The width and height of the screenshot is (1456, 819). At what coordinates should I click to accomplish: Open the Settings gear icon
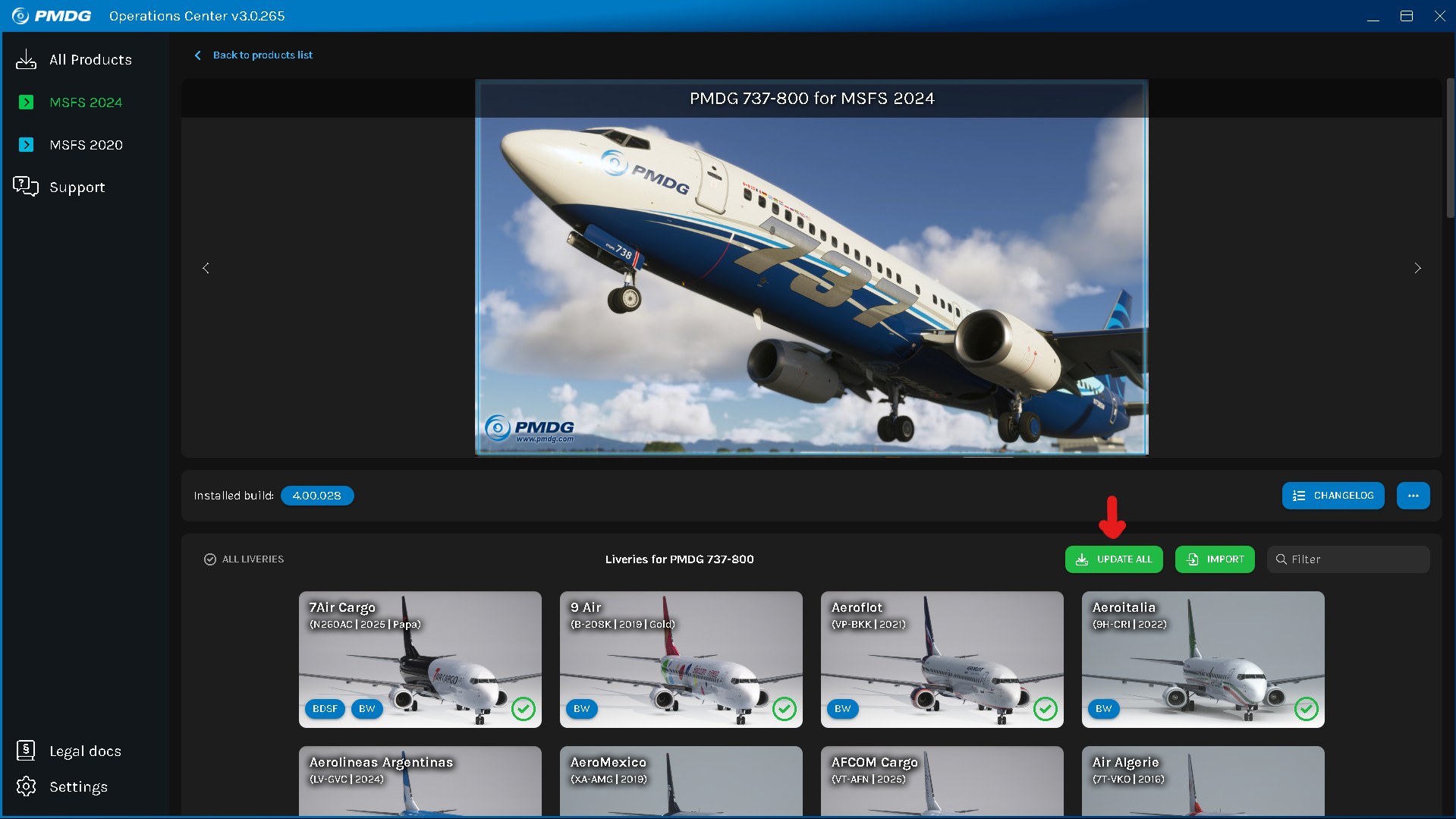pos(26,786)
